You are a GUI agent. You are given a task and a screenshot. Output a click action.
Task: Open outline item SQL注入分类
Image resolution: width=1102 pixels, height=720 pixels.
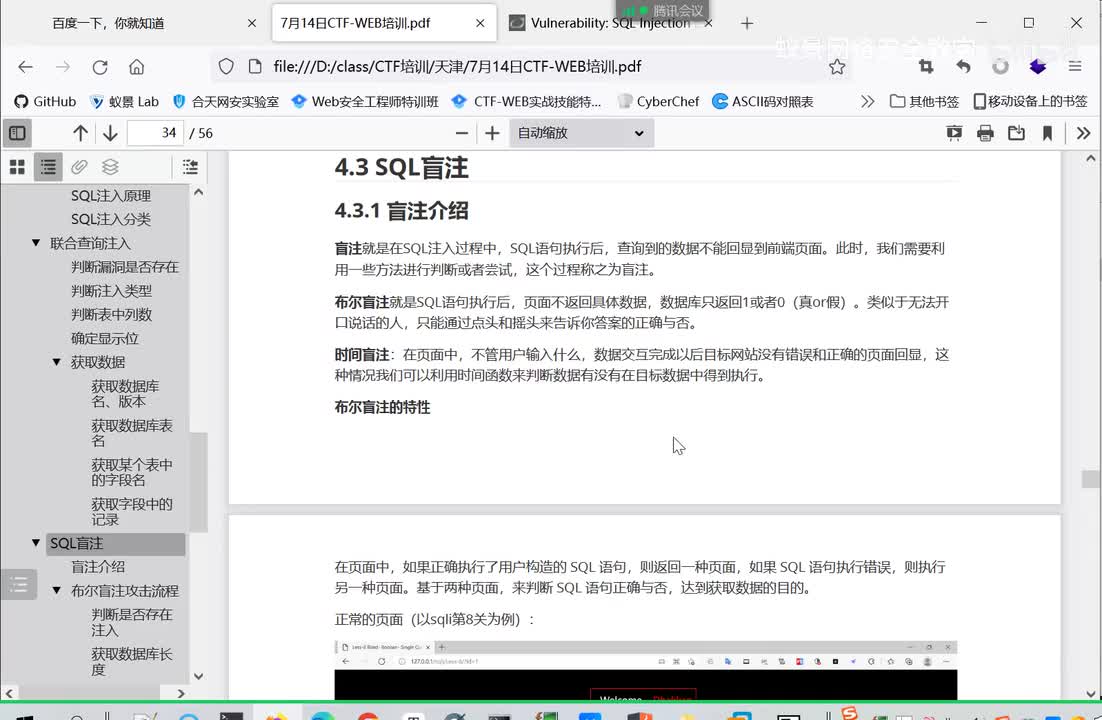point(111,219)
